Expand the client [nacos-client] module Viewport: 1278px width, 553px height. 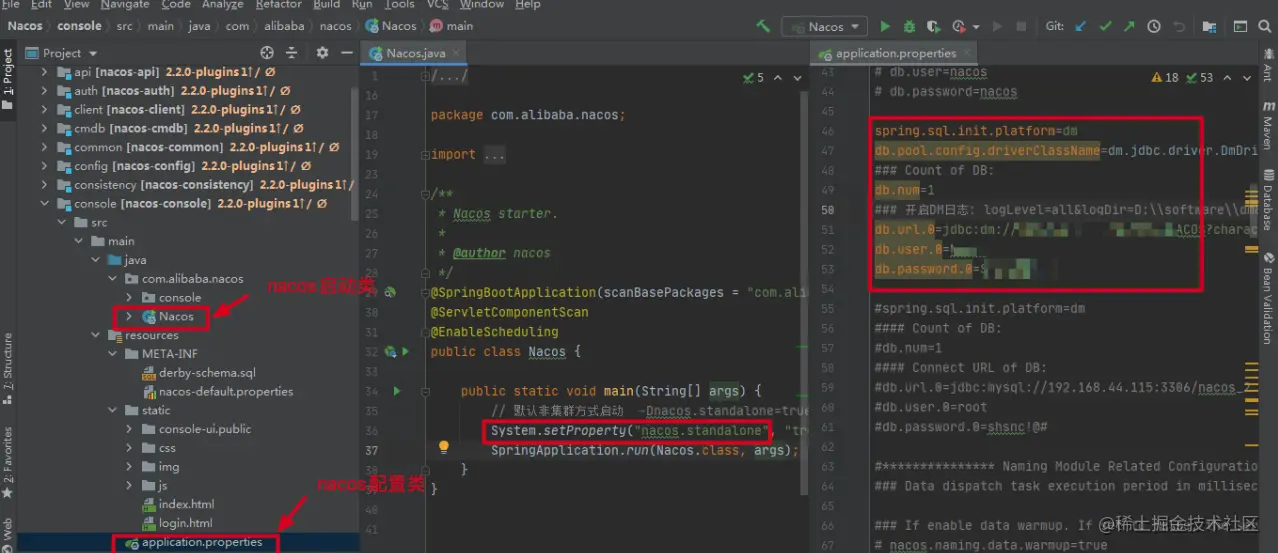[x=44, y=110]
